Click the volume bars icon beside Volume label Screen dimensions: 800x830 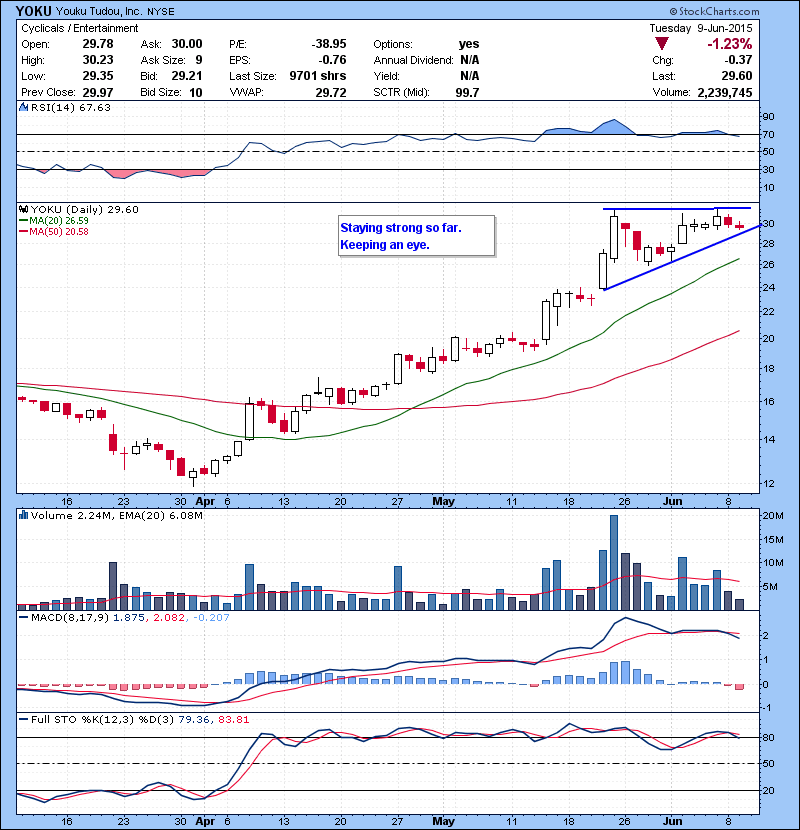(x=23, y=515)
